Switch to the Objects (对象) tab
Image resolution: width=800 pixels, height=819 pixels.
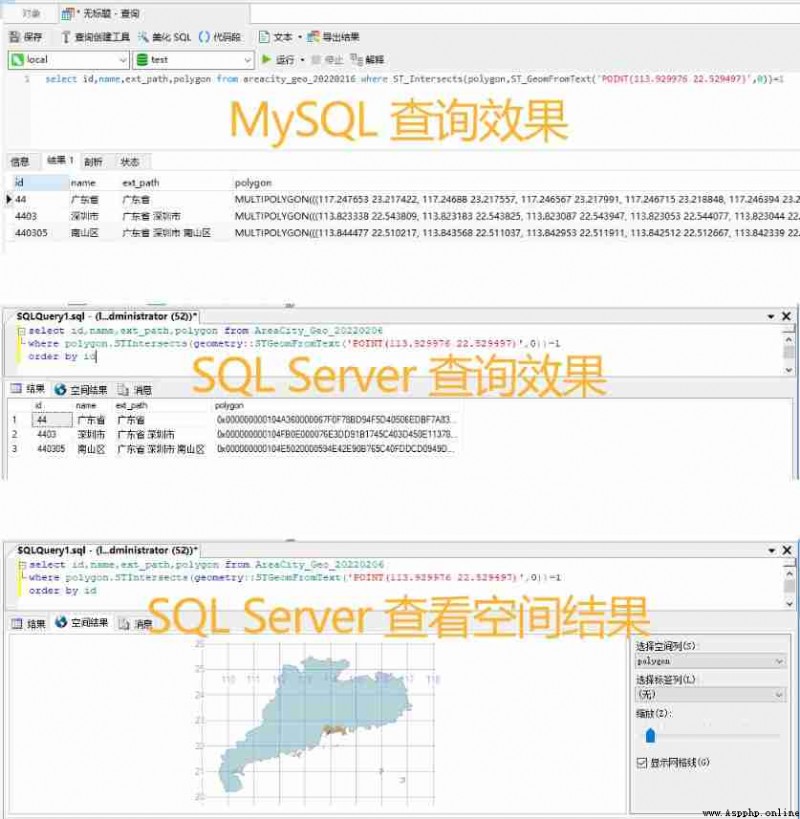31,13
